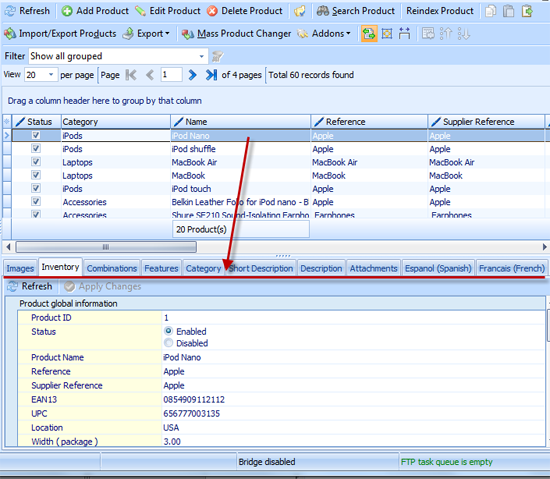Image resolution: width=550 pixels, height=479 pixels.
Task: Click the row indicator arrow of iPod Nano
Action: coord(7,135)
